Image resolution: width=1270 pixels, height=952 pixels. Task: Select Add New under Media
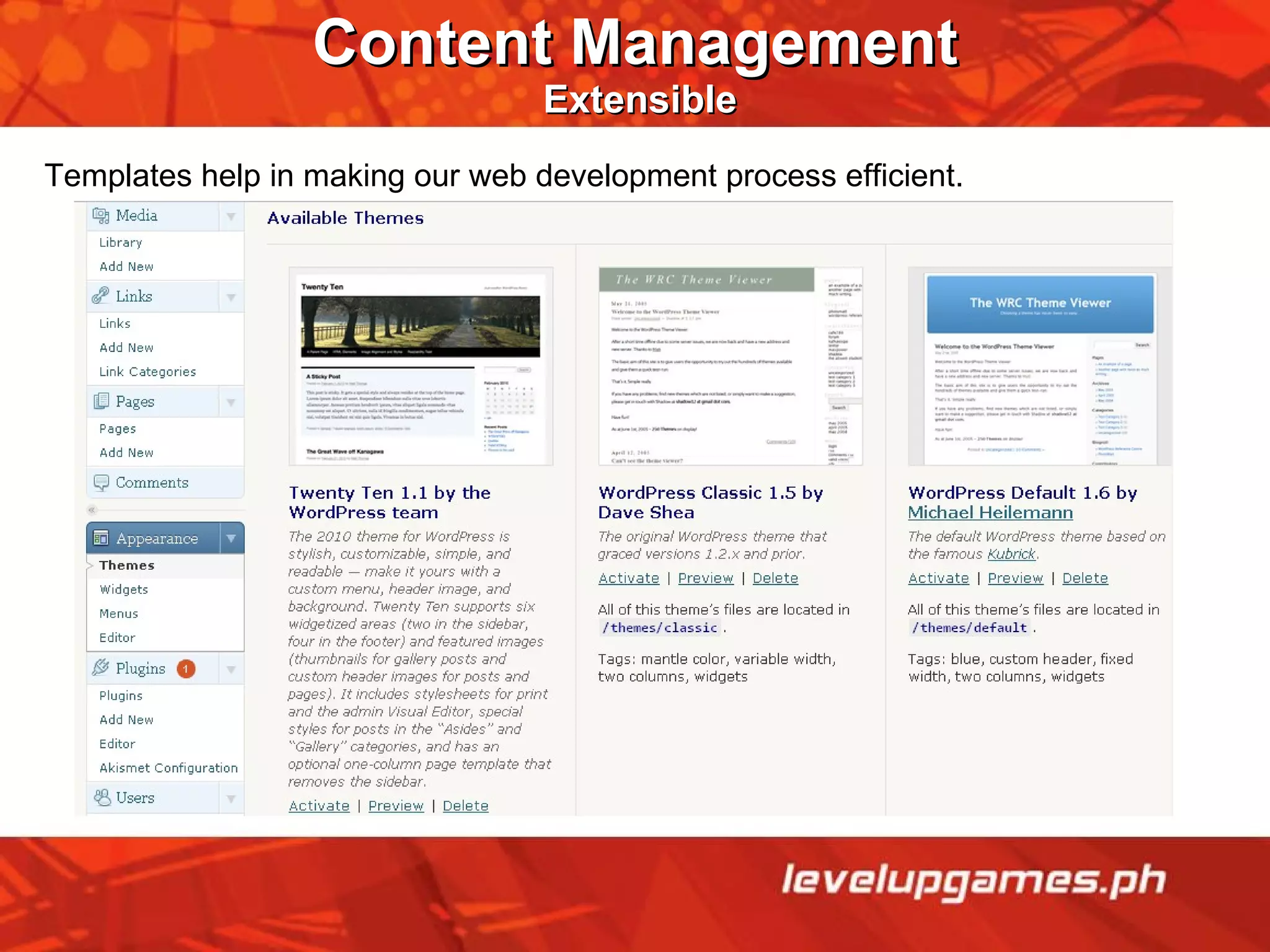[127, 267]
